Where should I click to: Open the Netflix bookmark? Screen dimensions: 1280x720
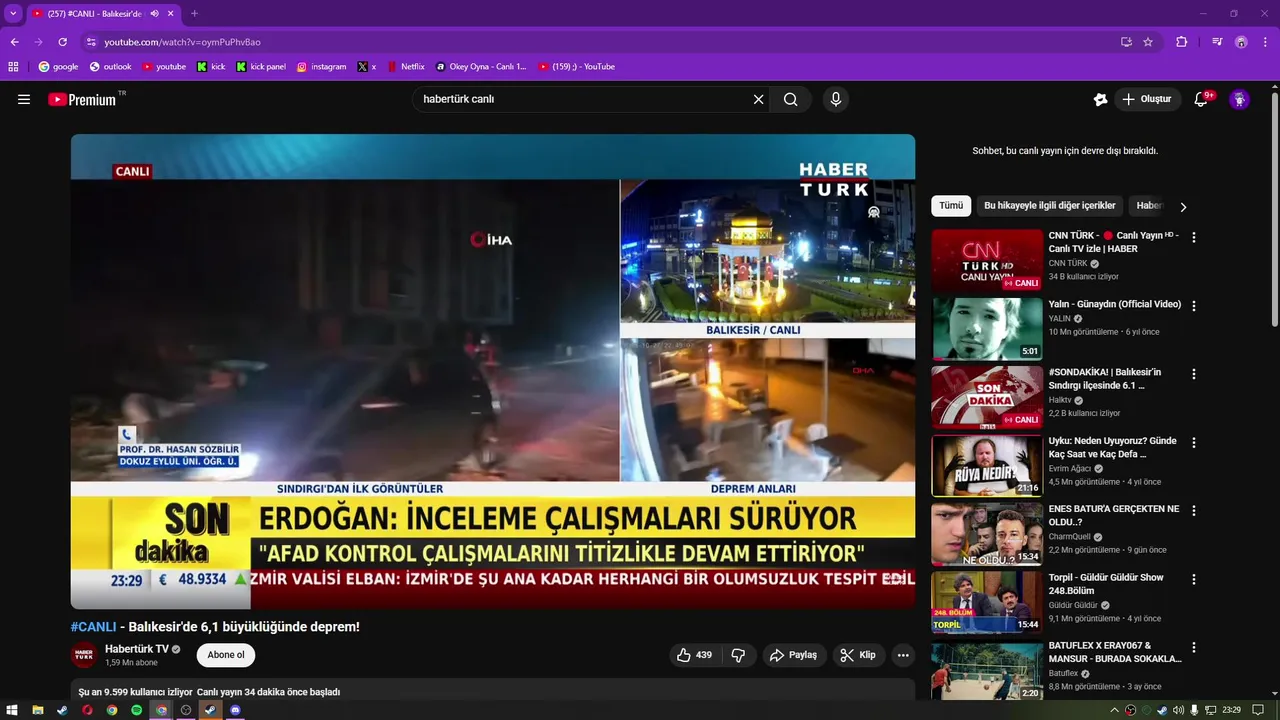(x=406, y=67)
